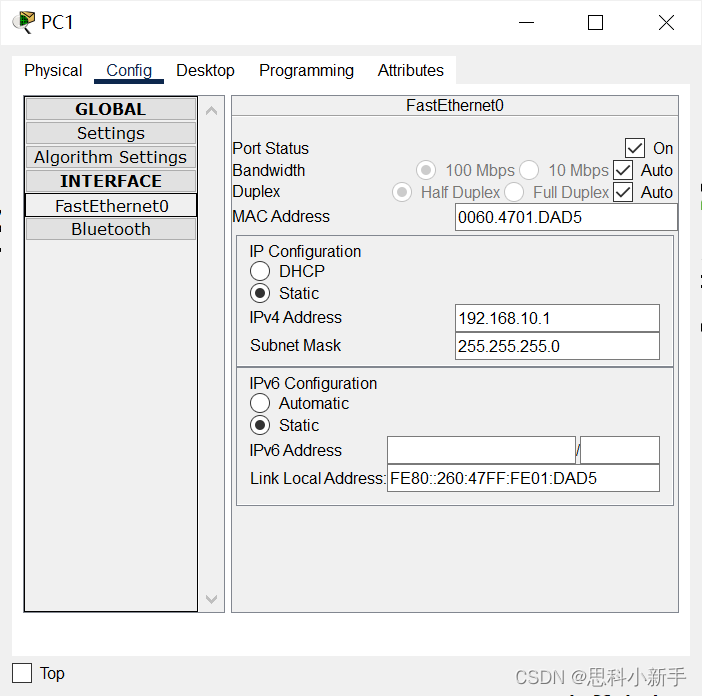Click the IPv6 Configuration heading
Screen dimensions: 702x696
(x=313, y=383)
